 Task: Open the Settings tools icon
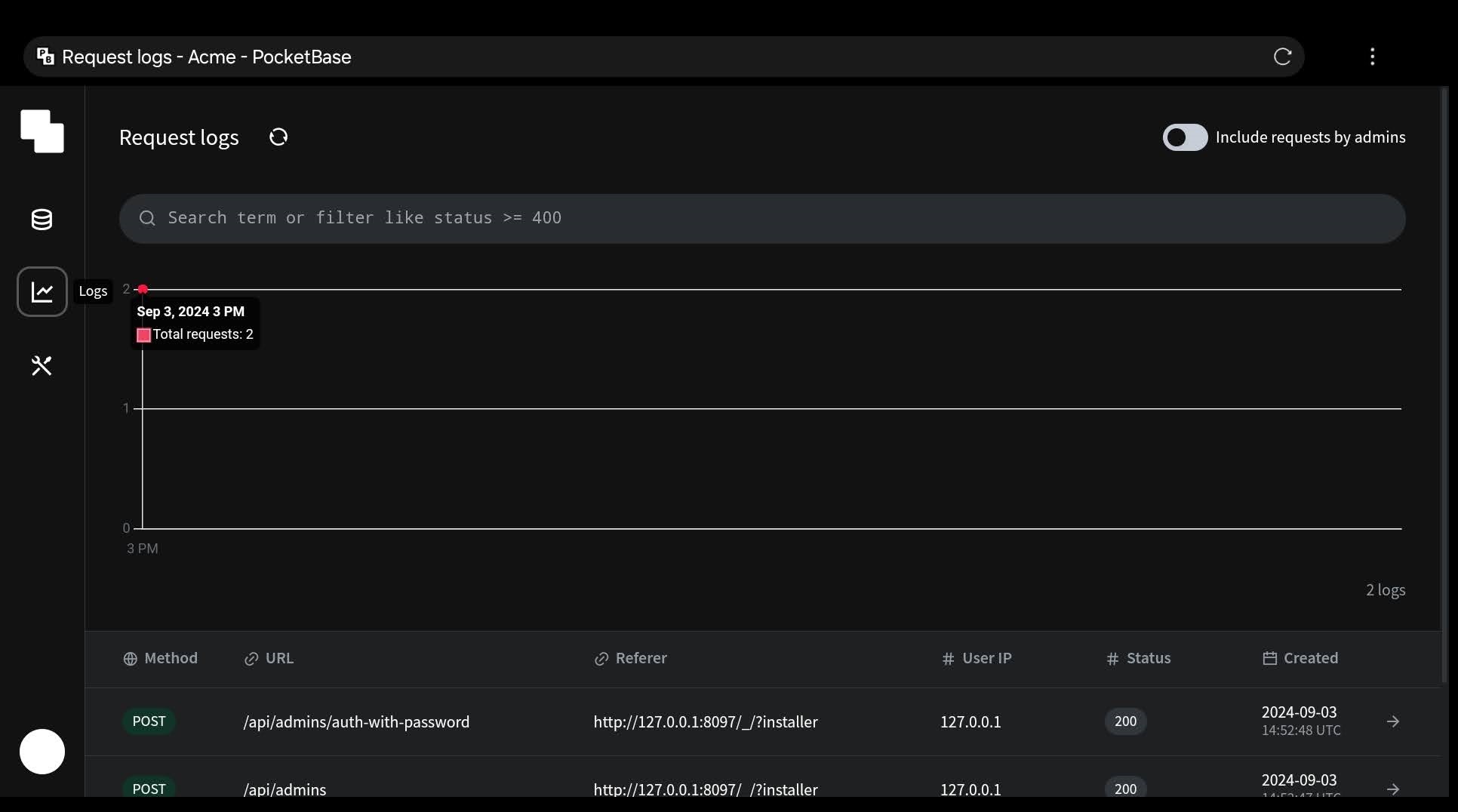pos(42,366)
